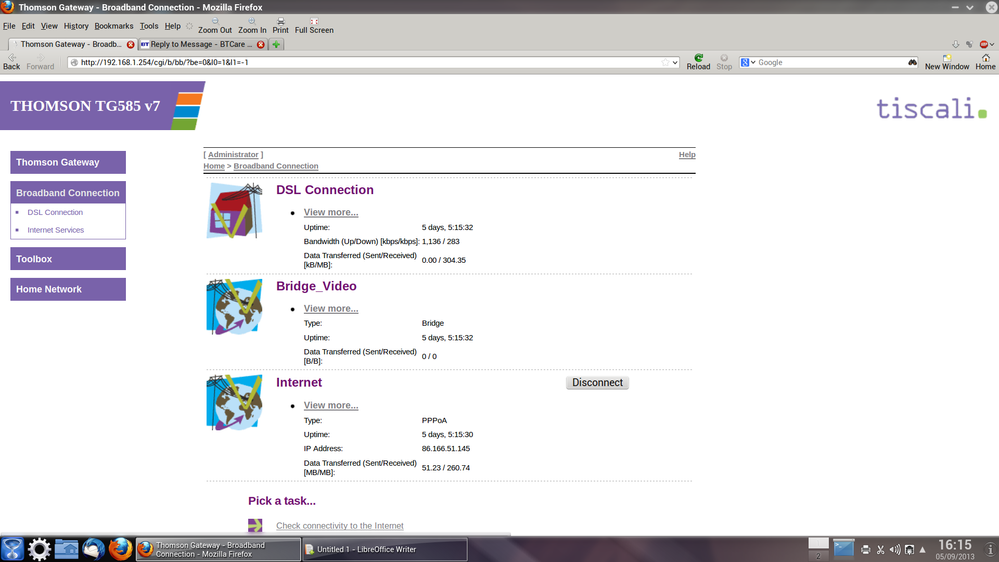The width and height of the screenshot is (999, 562).
Task: Close the Thomson Gateway tab
Action: pyautogui.click(x=131, y=45)
